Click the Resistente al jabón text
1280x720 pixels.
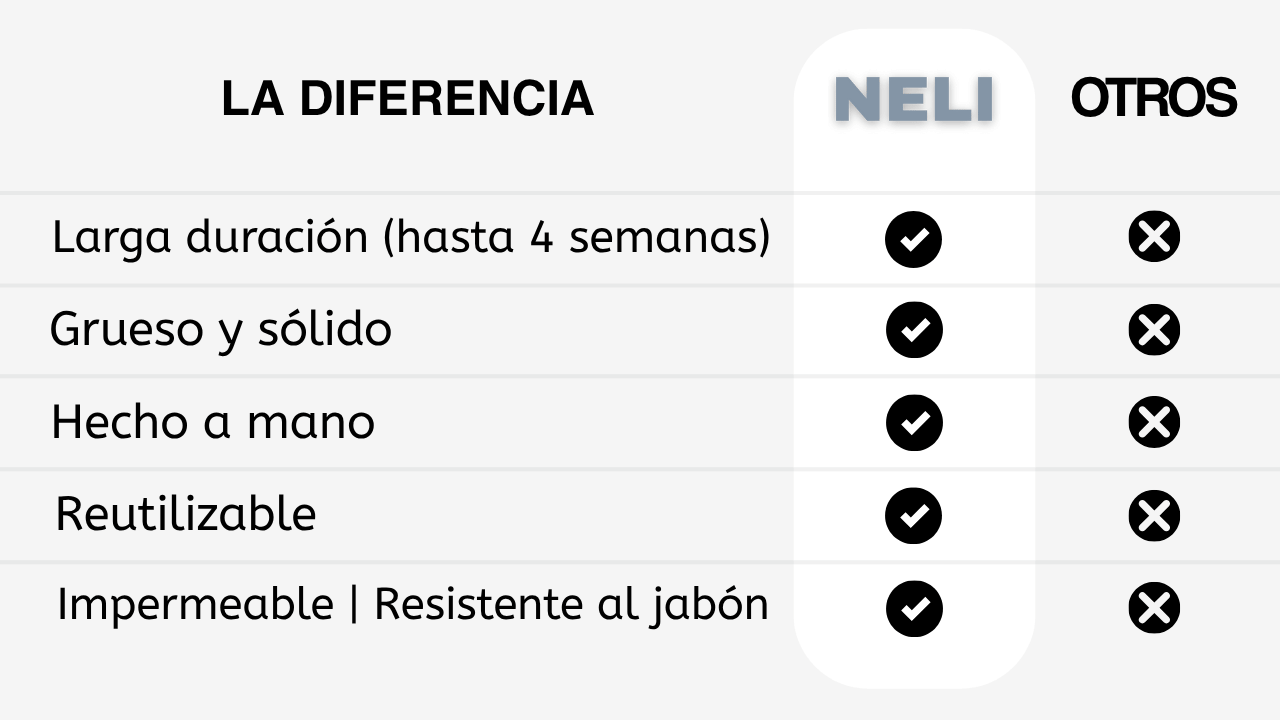pos(571,605)
